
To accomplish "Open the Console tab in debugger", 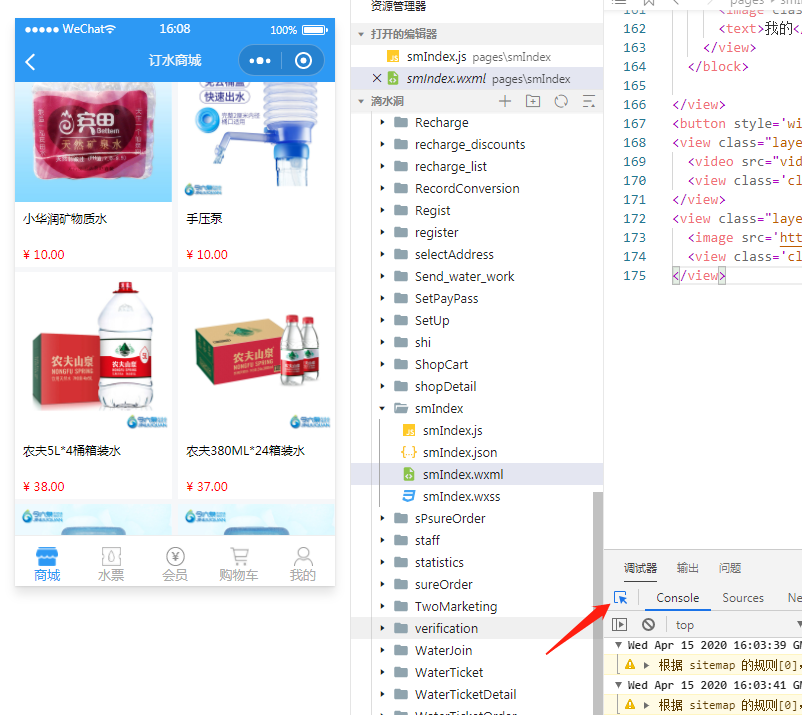I will (678, 598).
